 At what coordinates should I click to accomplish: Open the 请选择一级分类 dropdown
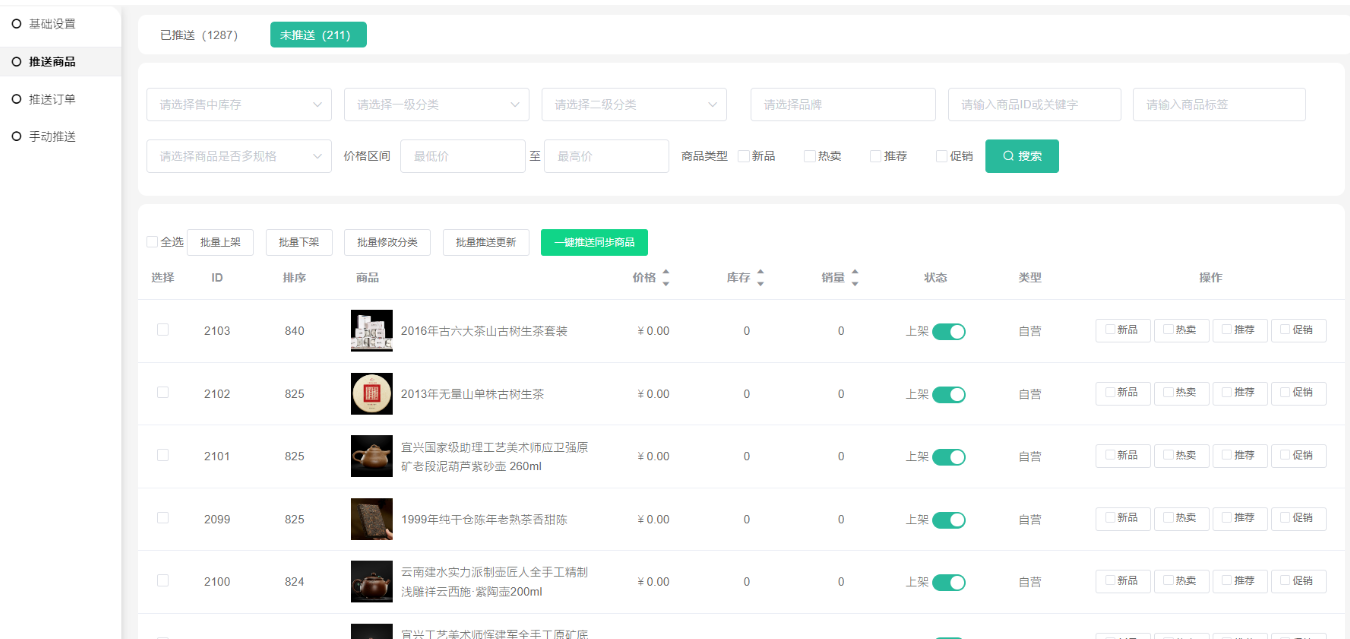436,104
